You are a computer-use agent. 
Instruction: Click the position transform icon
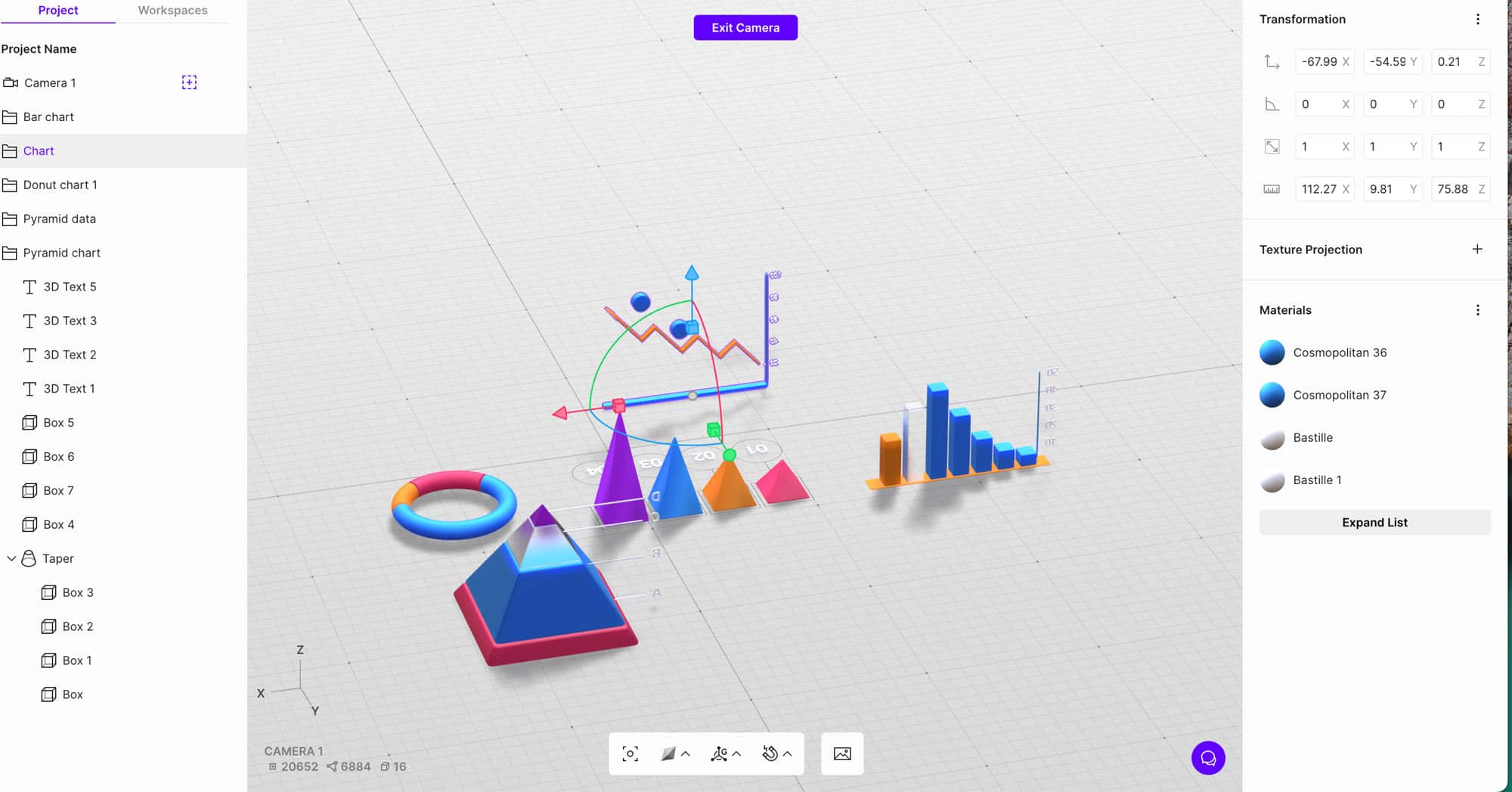pyautogui.click(x=1272, y=62)
